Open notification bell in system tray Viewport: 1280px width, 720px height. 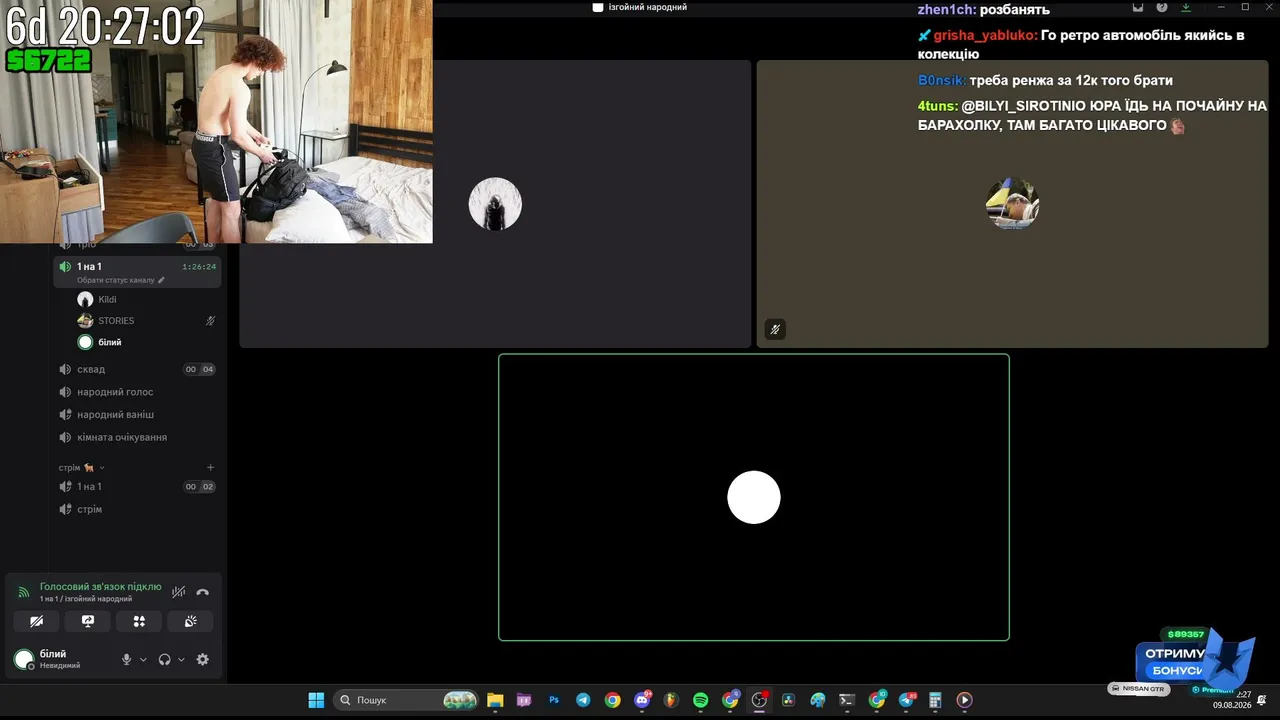[x=1262, y=699]
